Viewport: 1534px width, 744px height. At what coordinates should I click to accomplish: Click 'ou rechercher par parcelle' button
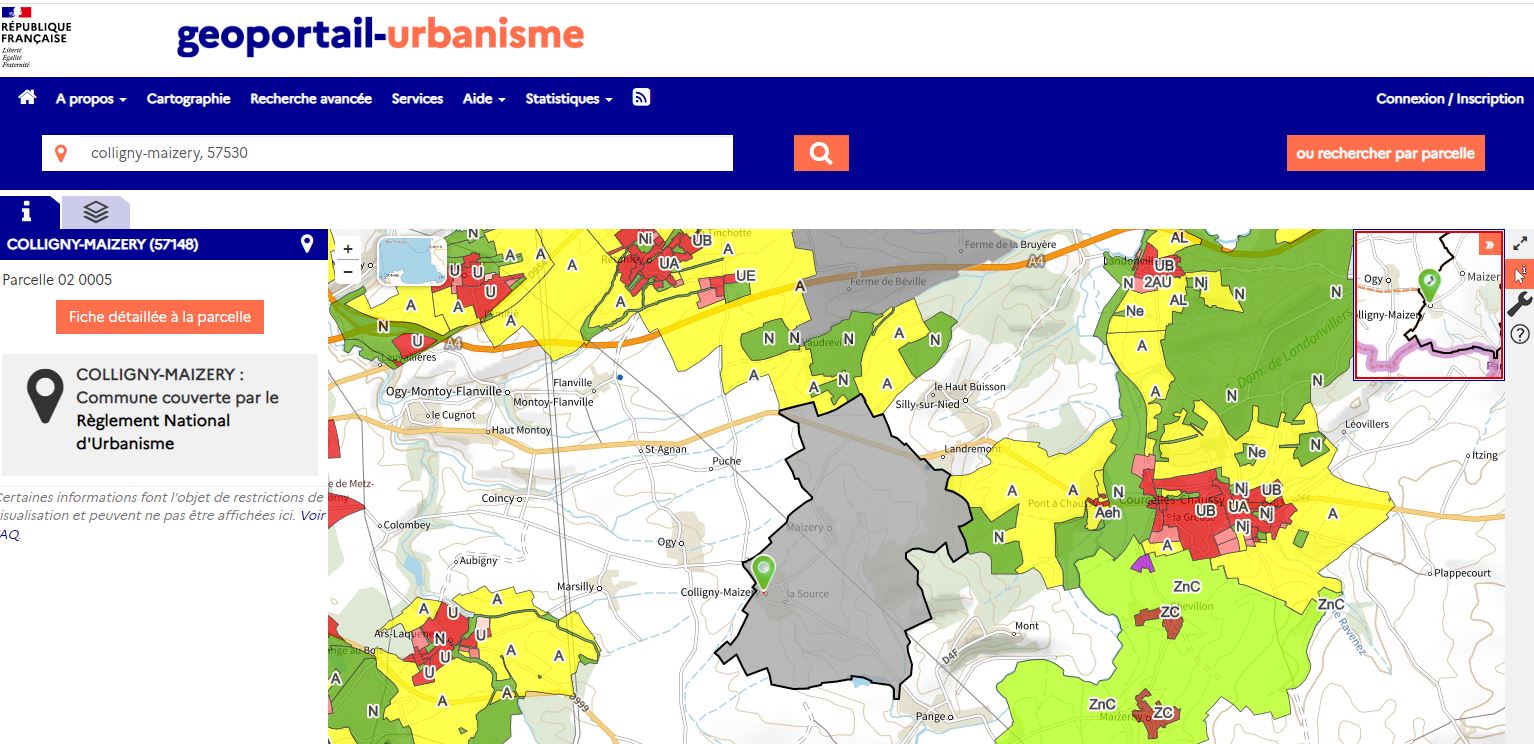(x=1385, y=153)
